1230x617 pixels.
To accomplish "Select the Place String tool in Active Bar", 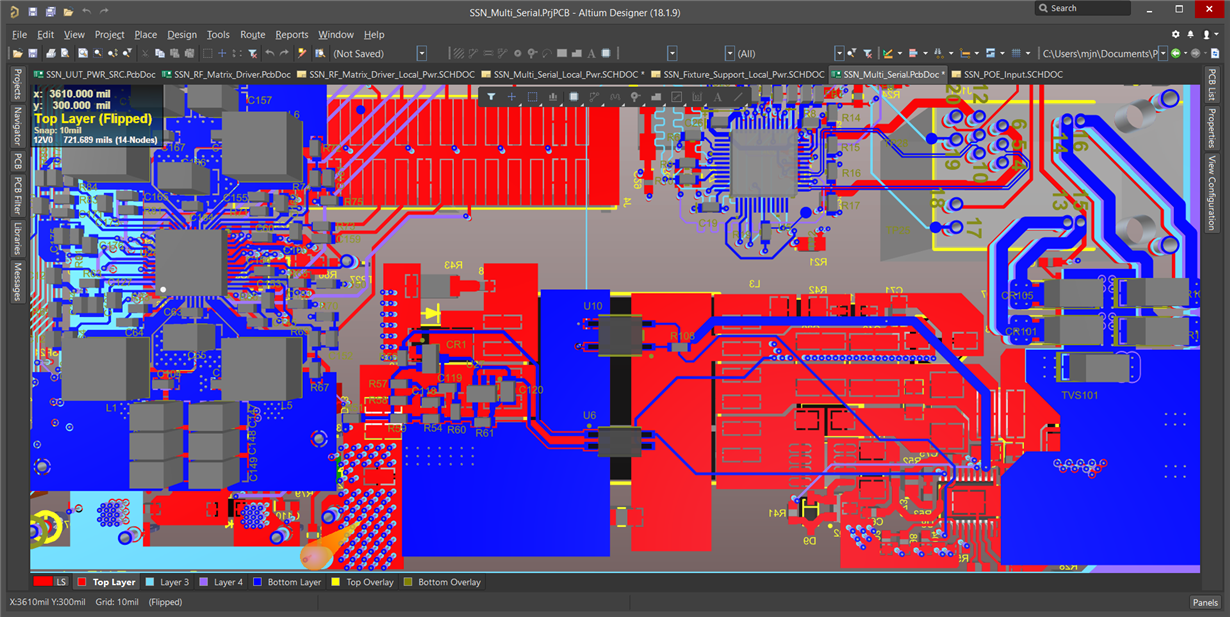I will [717, 97].
